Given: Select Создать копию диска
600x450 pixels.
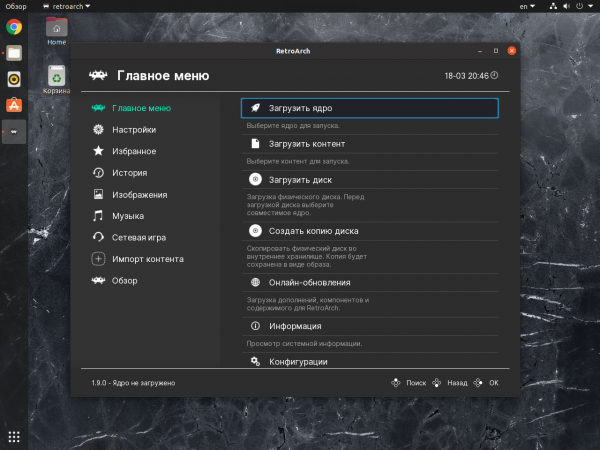Looking at the screenshot, I should pos(370,231).
